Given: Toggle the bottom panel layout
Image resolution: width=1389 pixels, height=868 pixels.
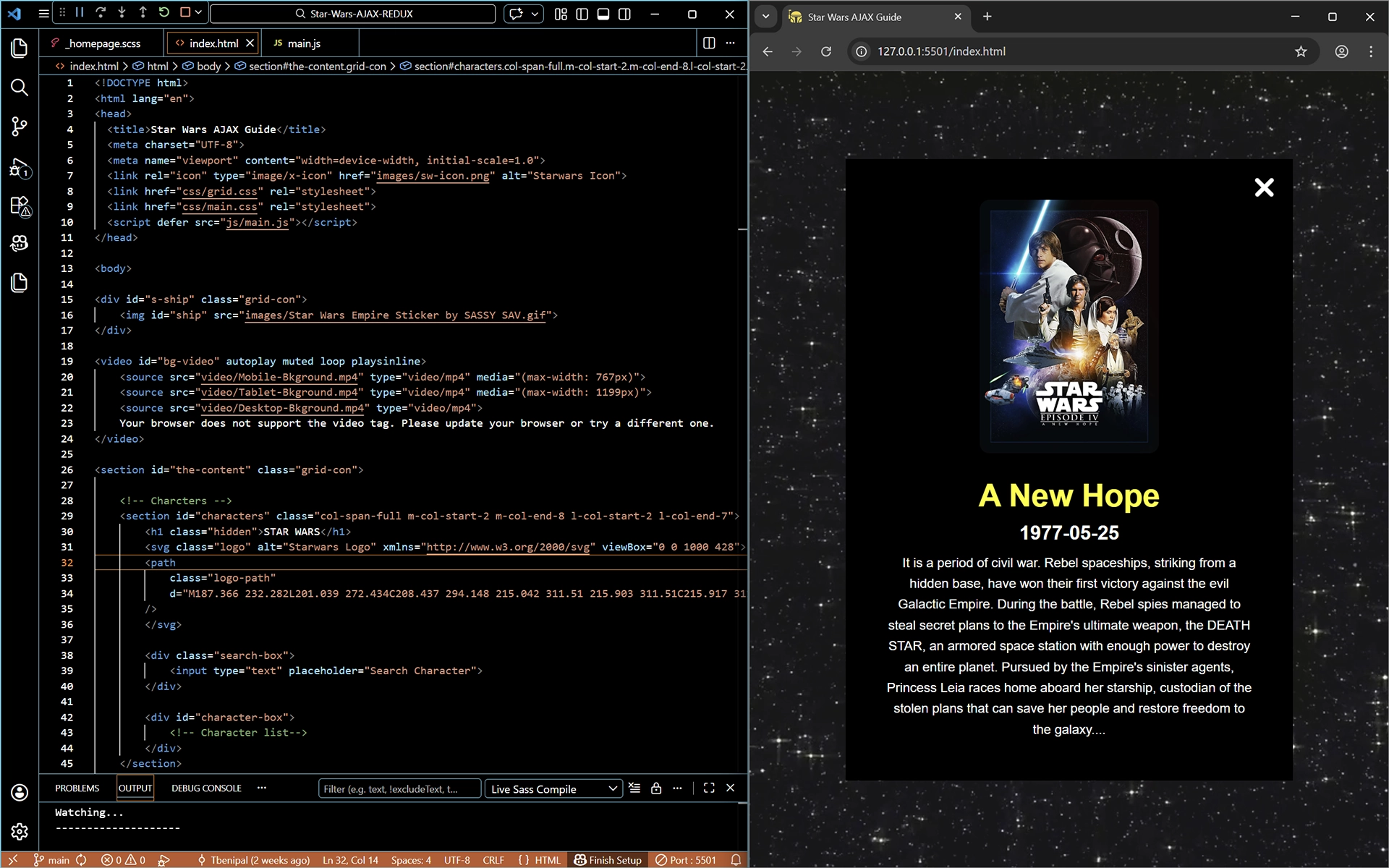Looking at the screenshot, I should coord(603,14).
